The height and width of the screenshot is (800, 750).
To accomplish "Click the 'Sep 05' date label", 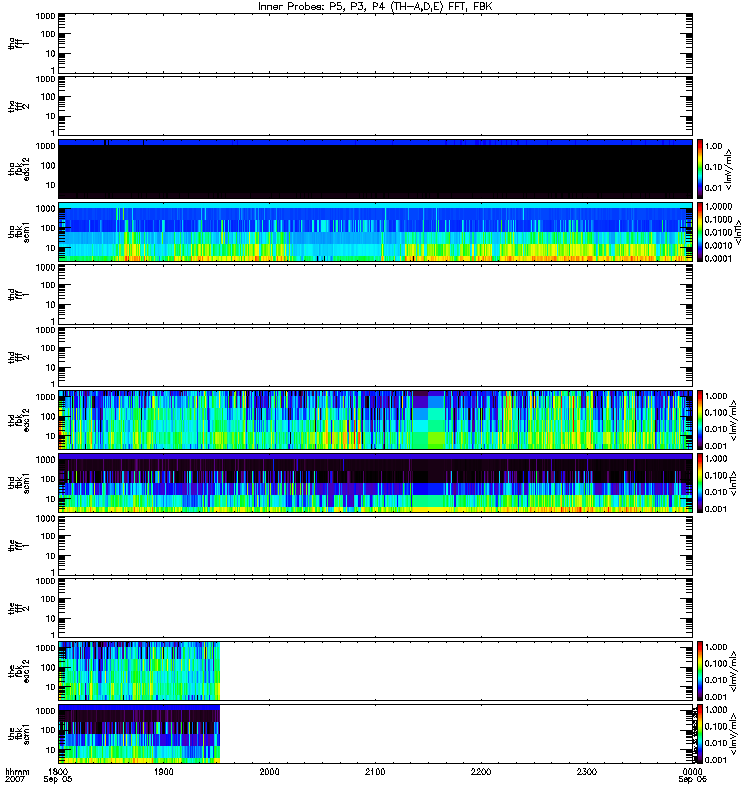I will pos(58,779).
